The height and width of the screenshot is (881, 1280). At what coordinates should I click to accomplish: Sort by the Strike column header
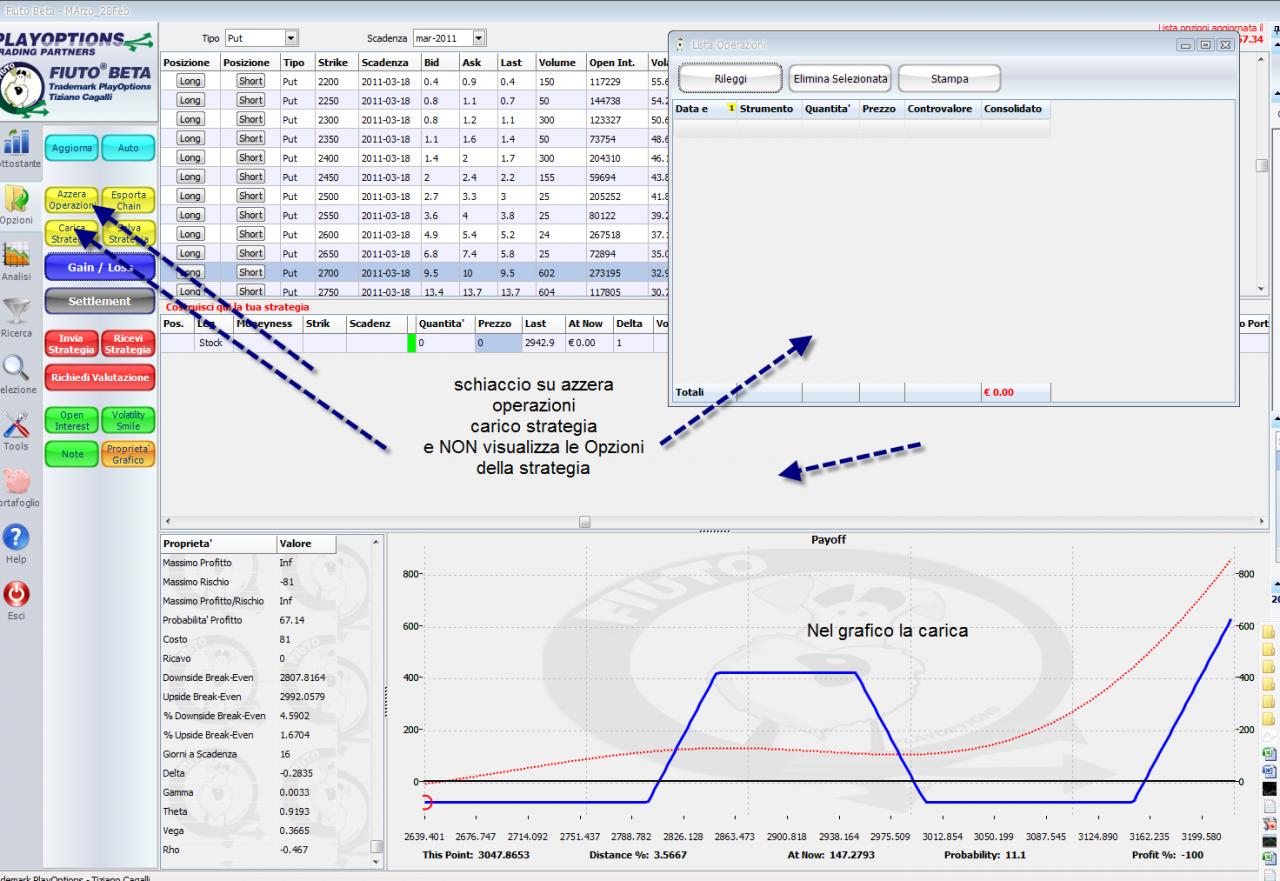329,62
